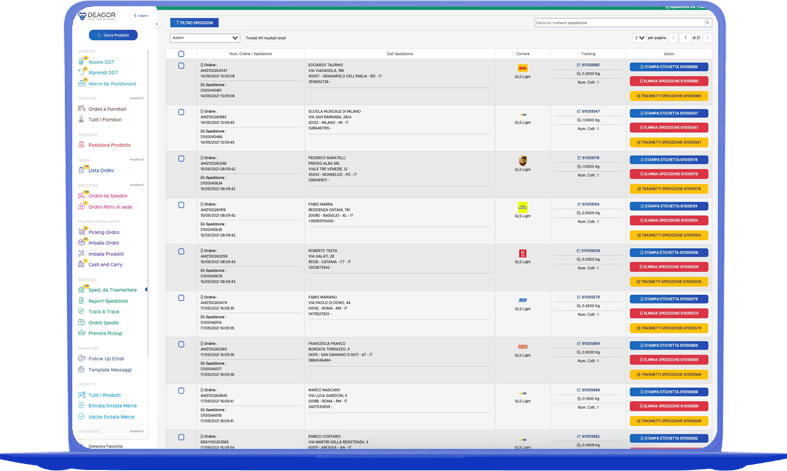Expand visualizza link in Inventario section
The width and height of the screenshot is (787, 471).
[137, 431]
